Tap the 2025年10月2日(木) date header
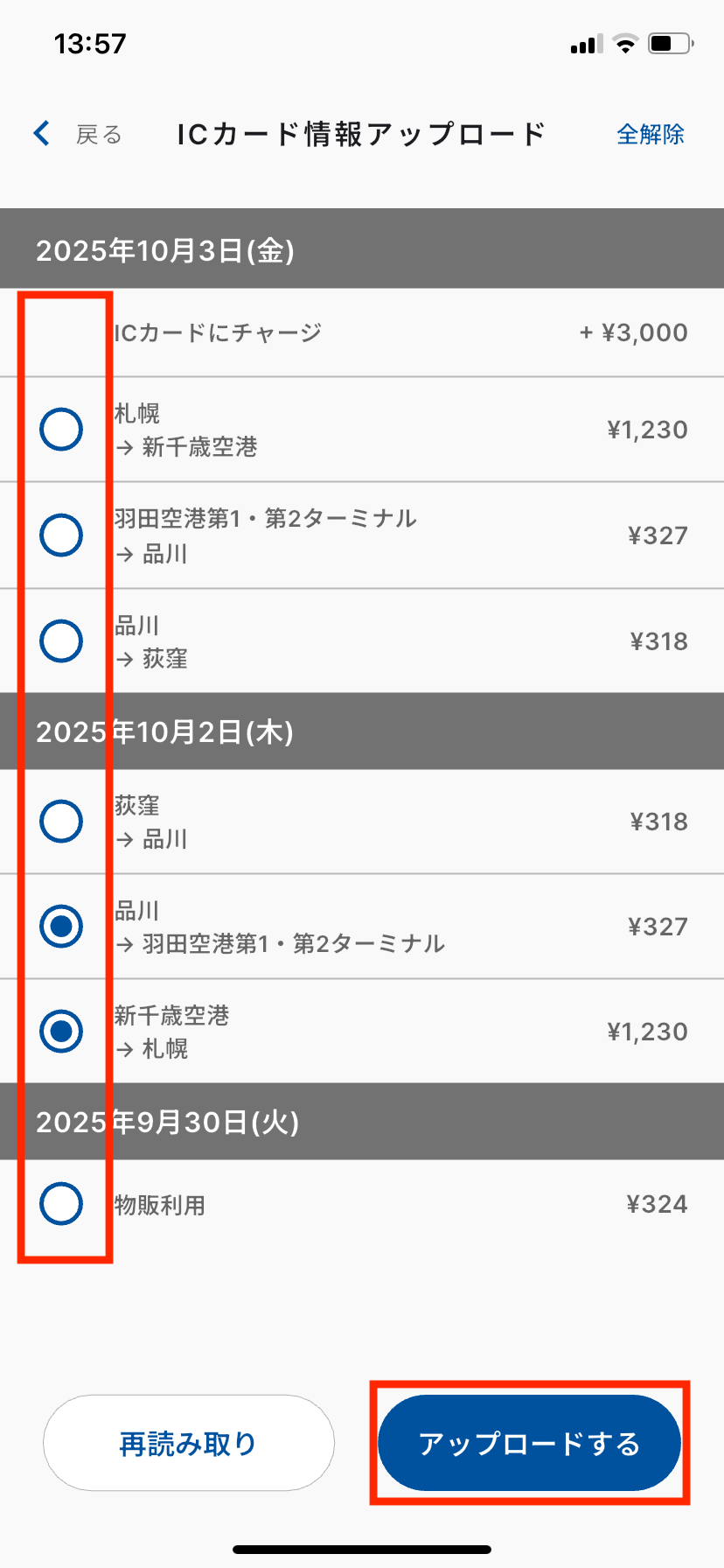The height and width of the screenshot is (1568, 724). pyautogui.click(x=164, y=731)
